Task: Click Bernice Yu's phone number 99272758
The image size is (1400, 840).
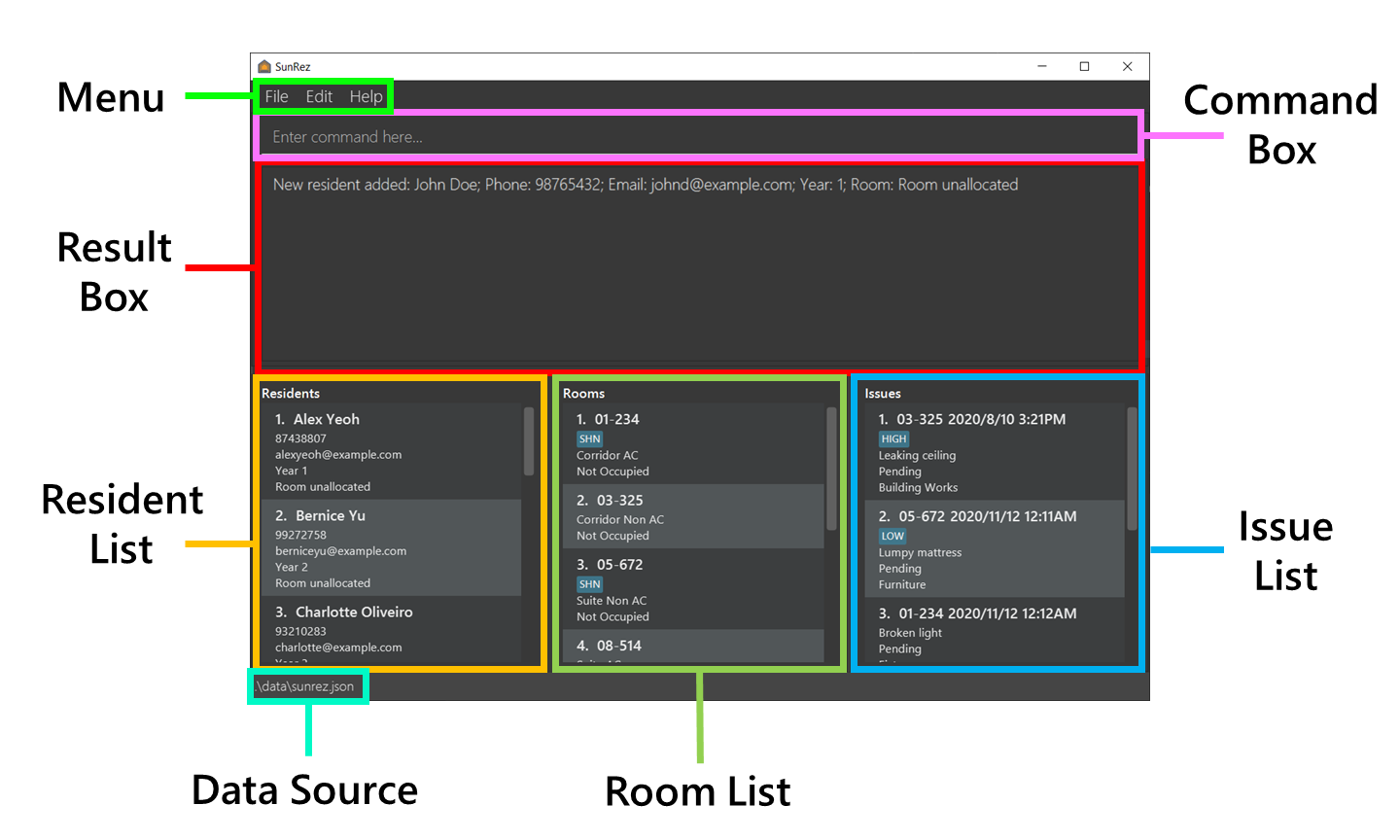Action: 300,535
